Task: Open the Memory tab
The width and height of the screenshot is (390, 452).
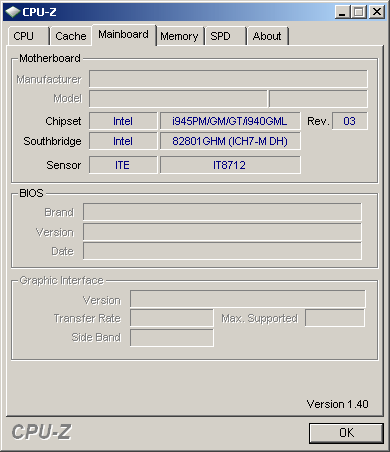Action: pos(179,36)
